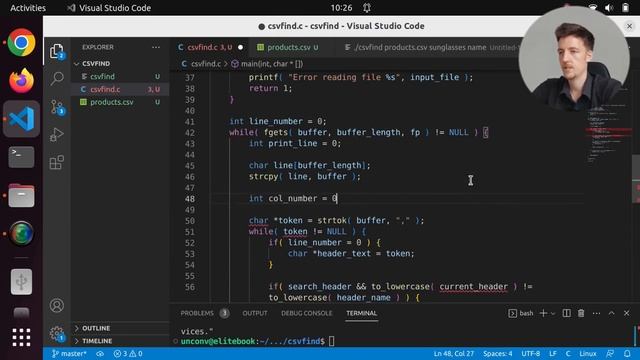Change the LF end-of-line sequence
The image size is (640, 360).
(x=553, y=353)
